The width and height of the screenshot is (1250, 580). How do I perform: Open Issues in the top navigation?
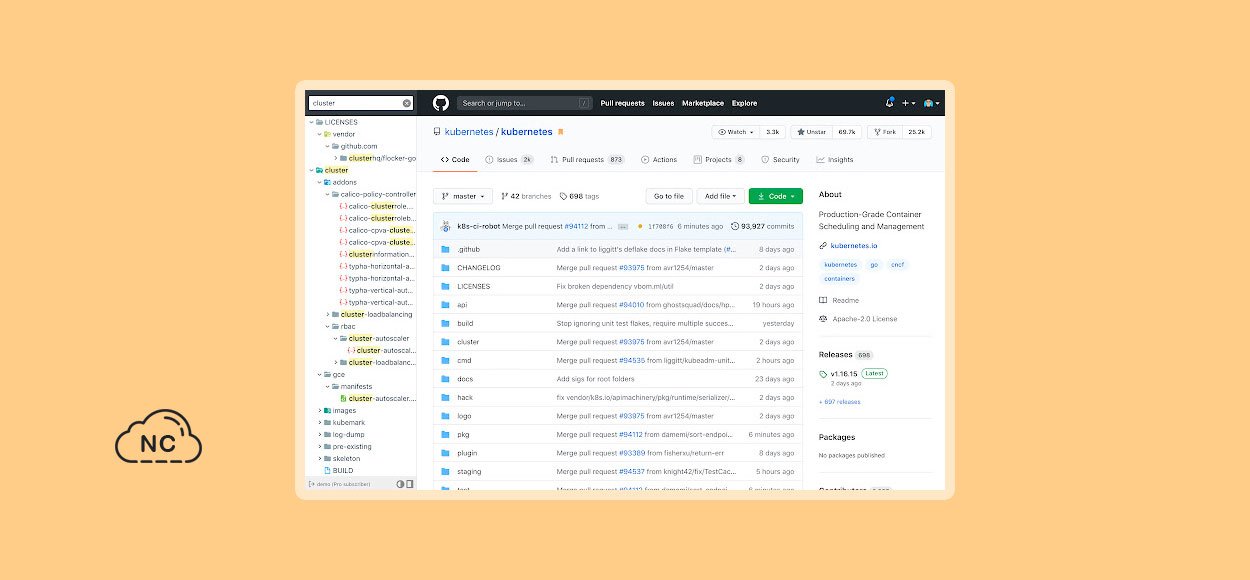pyautogui.click(x=663, y=103)
